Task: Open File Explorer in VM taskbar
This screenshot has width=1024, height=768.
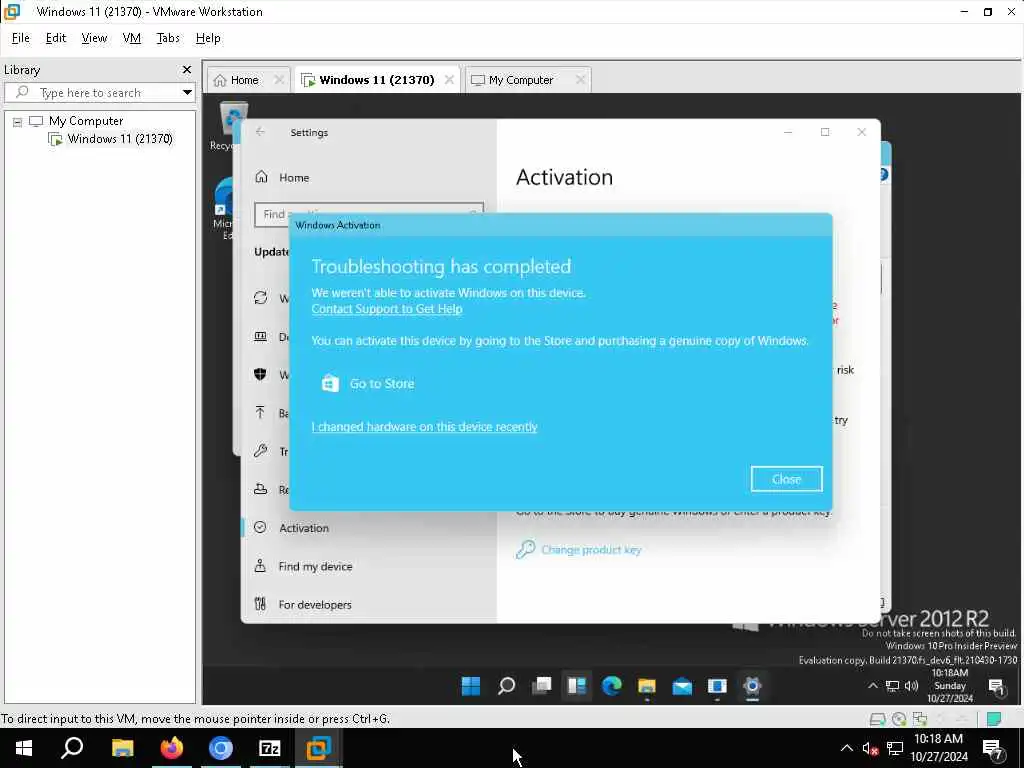Action: (647, 686)
